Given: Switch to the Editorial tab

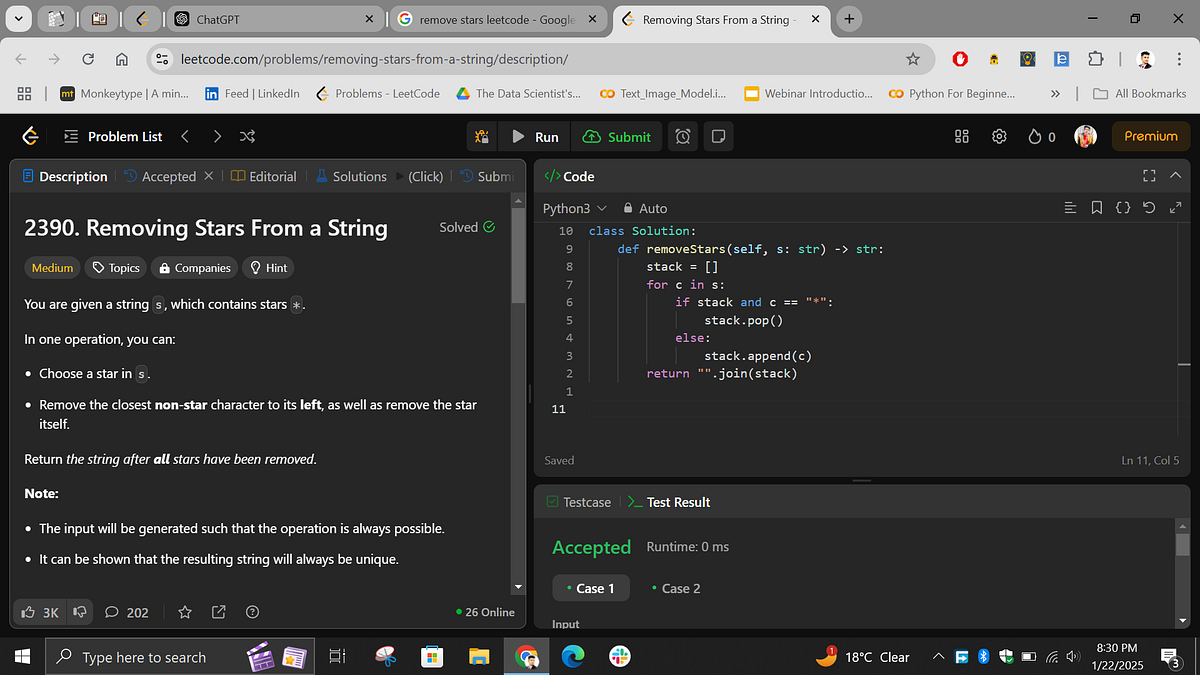Looking at the screenshot, I should pos(273,176).
